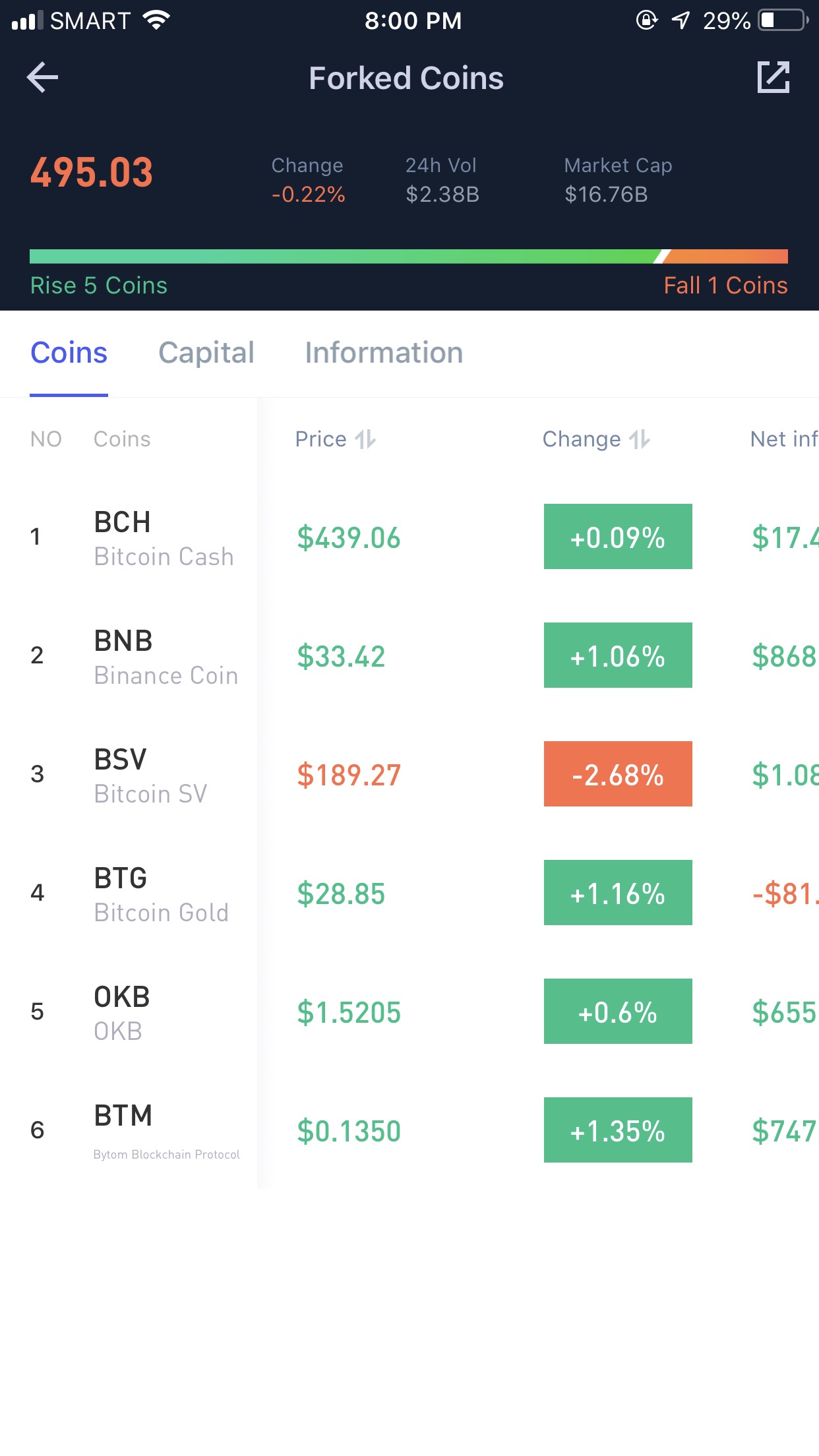Tap the Change column sort arrows

[639, 439]
